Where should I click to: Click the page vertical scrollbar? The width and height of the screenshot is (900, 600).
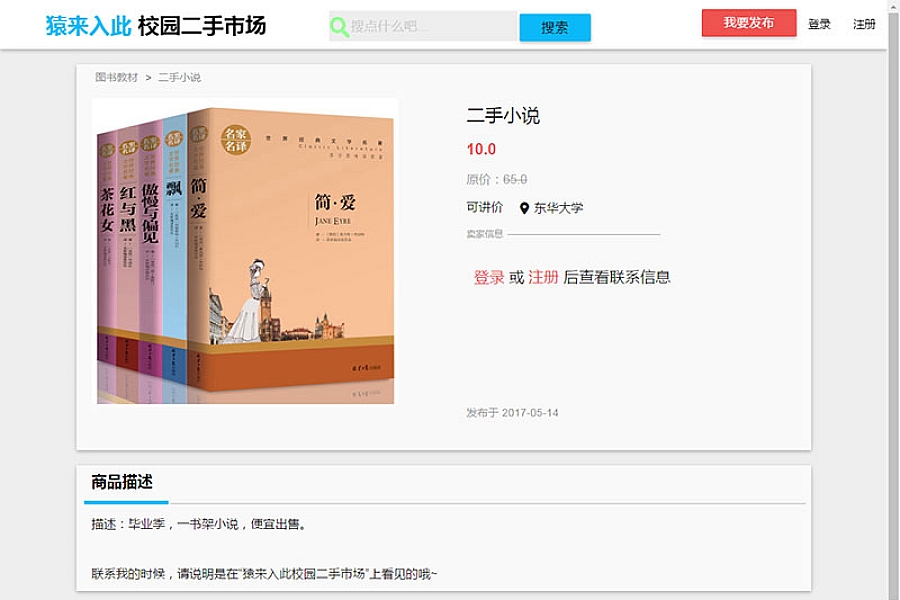click(894, 300)
